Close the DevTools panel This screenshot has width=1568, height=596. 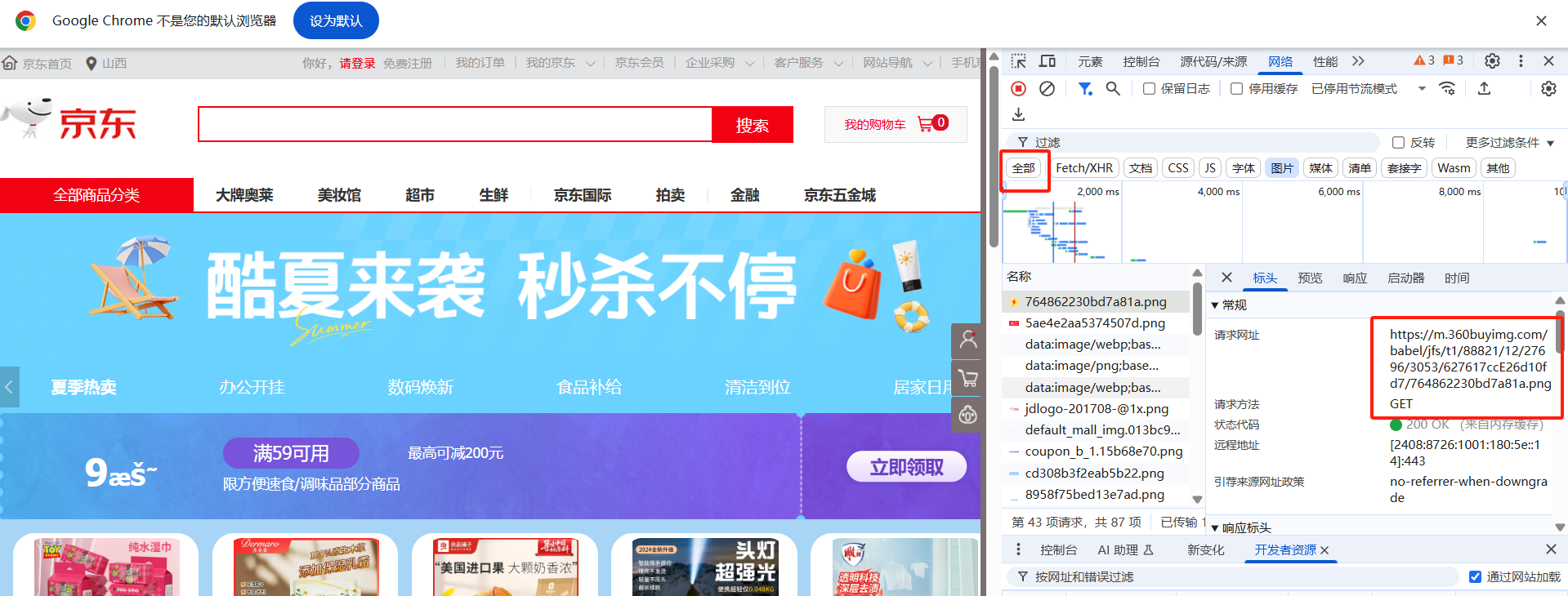click(1548, 61)
